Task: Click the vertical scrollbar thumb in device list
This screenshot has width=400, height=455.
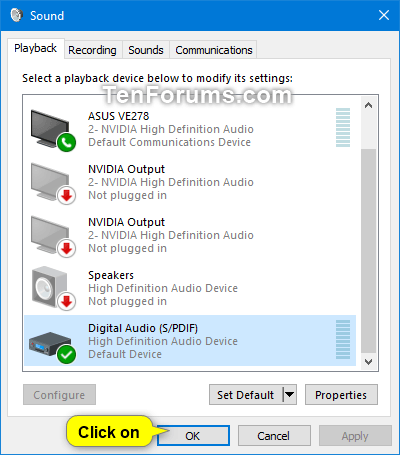Action: tap(368, 251)
